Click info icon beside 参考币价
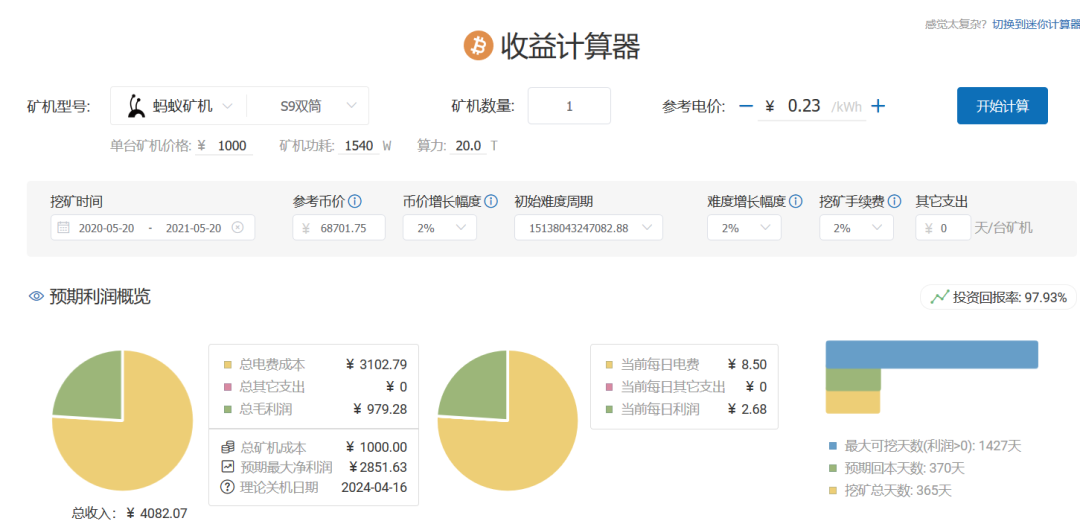Image resolution: width=1080 pixels, height=524 pixels. click(x=355, y=201)
